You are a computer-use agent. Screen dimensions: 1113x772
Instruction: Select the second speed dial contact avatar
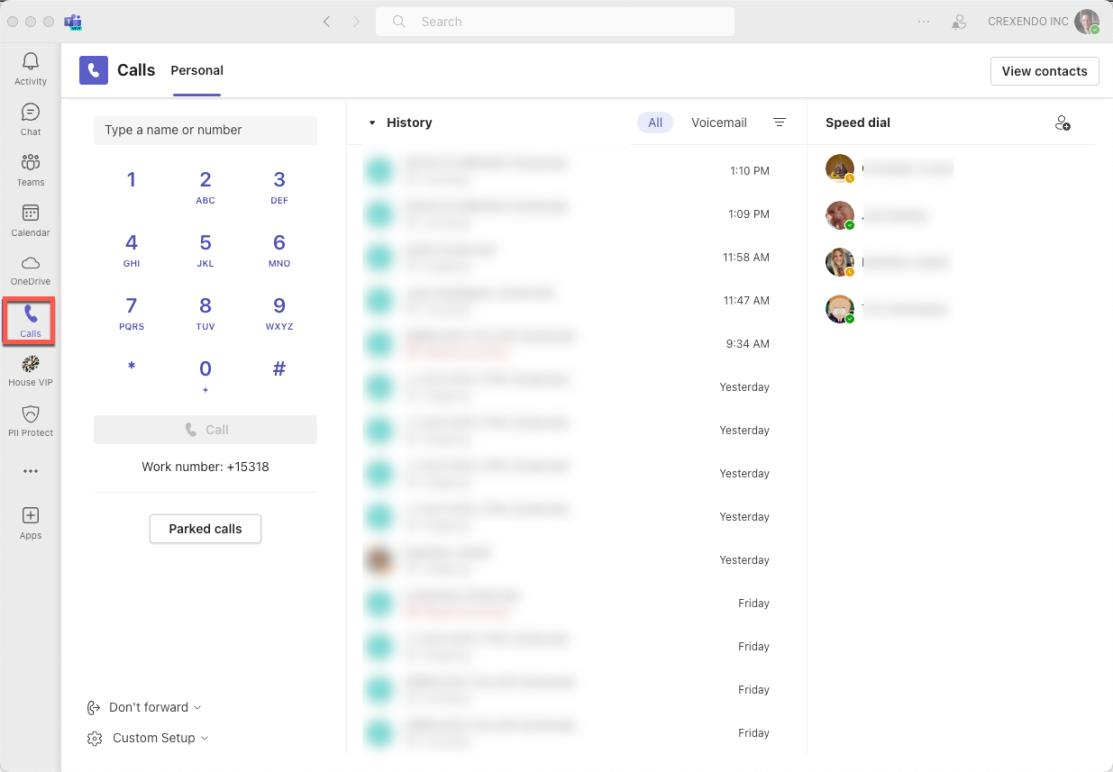[840, 215]
